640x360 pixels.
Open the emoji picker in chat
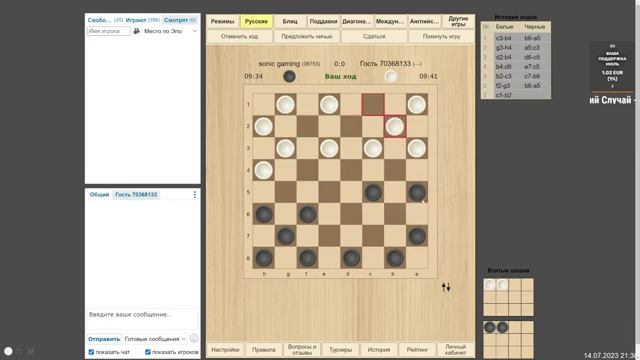point(194,339)
